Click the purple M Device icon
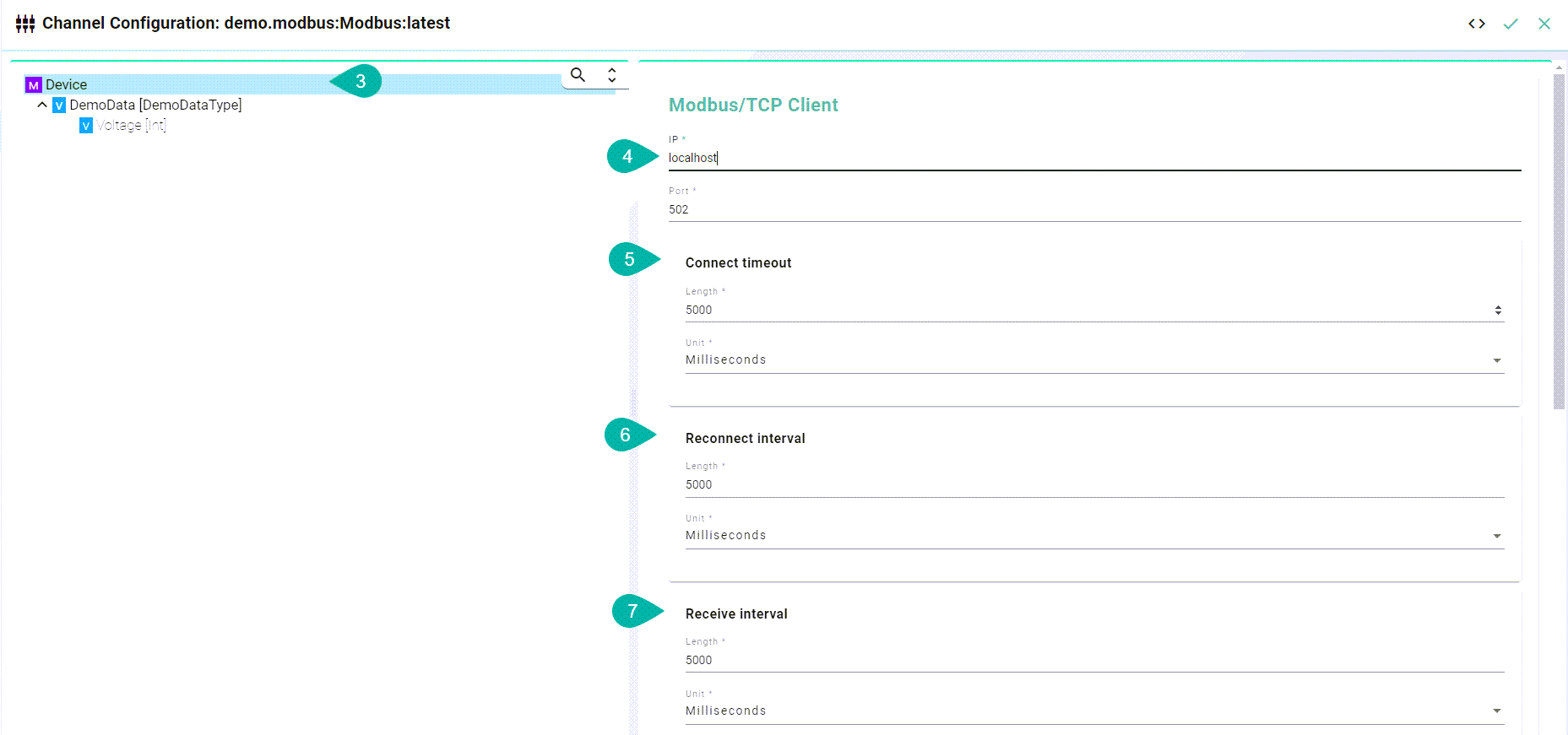The height and width of the screenshot is (735, 1568). pyautogui.click(x=33, y=85)
